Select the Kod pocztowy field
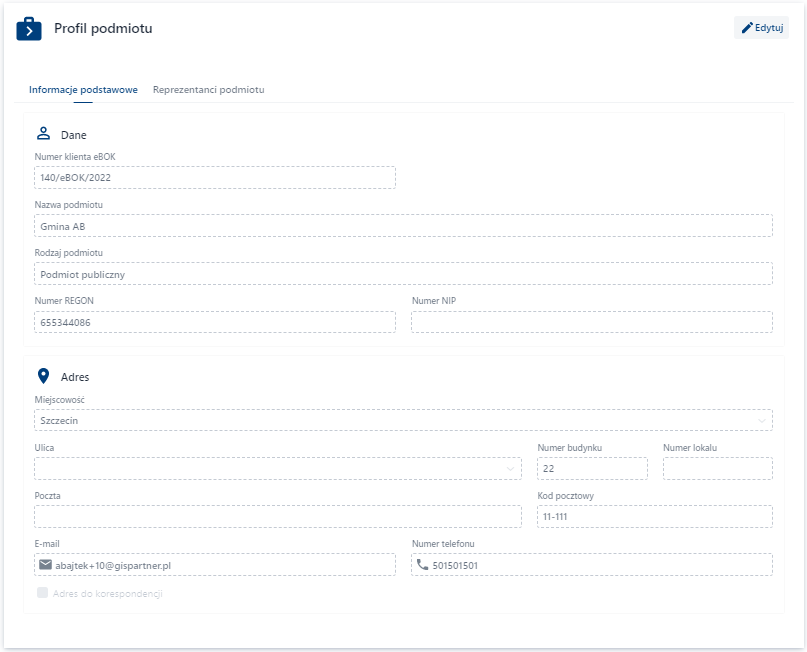This screenshot has height=652, width=807. tap(654, 517)
